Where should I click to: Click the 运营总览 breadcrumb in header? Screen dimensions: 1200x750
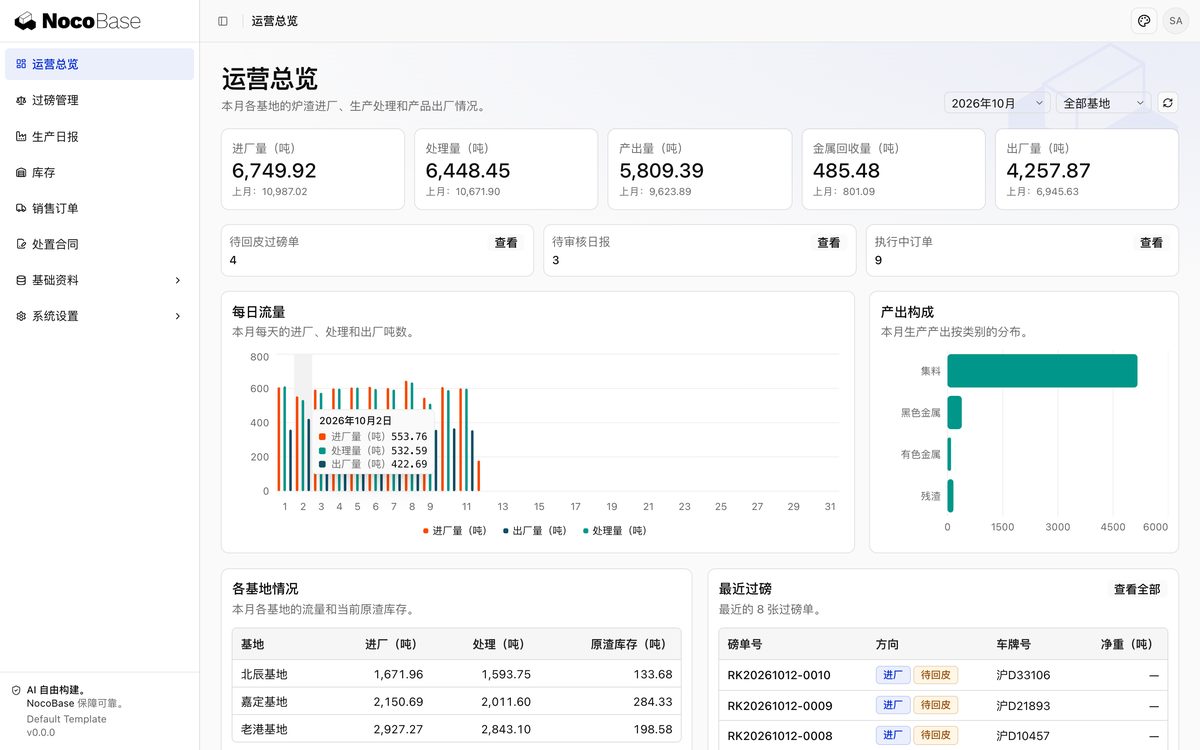click(274, 21)
